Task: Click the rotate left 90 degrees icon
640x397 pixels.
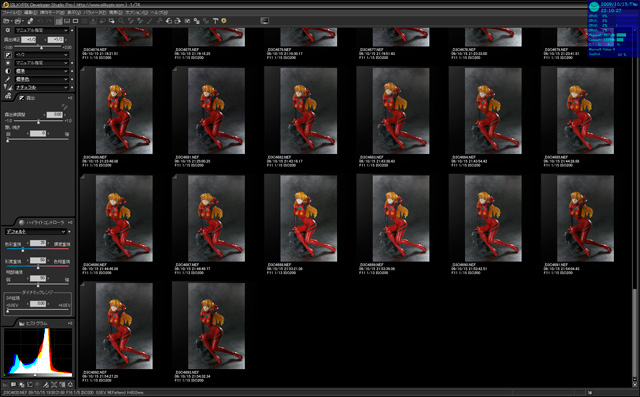Action: pos(169,21)
